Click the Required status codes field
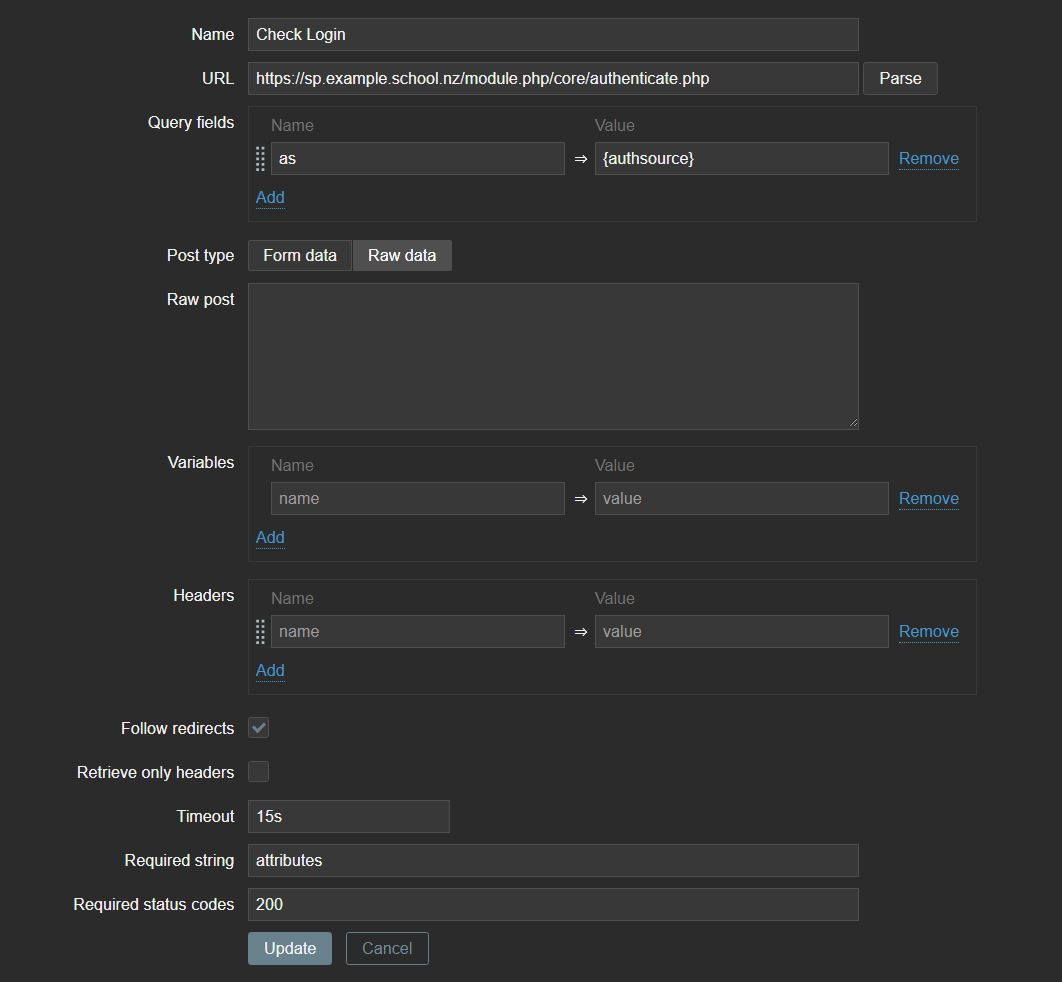The width and height of the screenshot is (1062, 982). click(553, 905)
